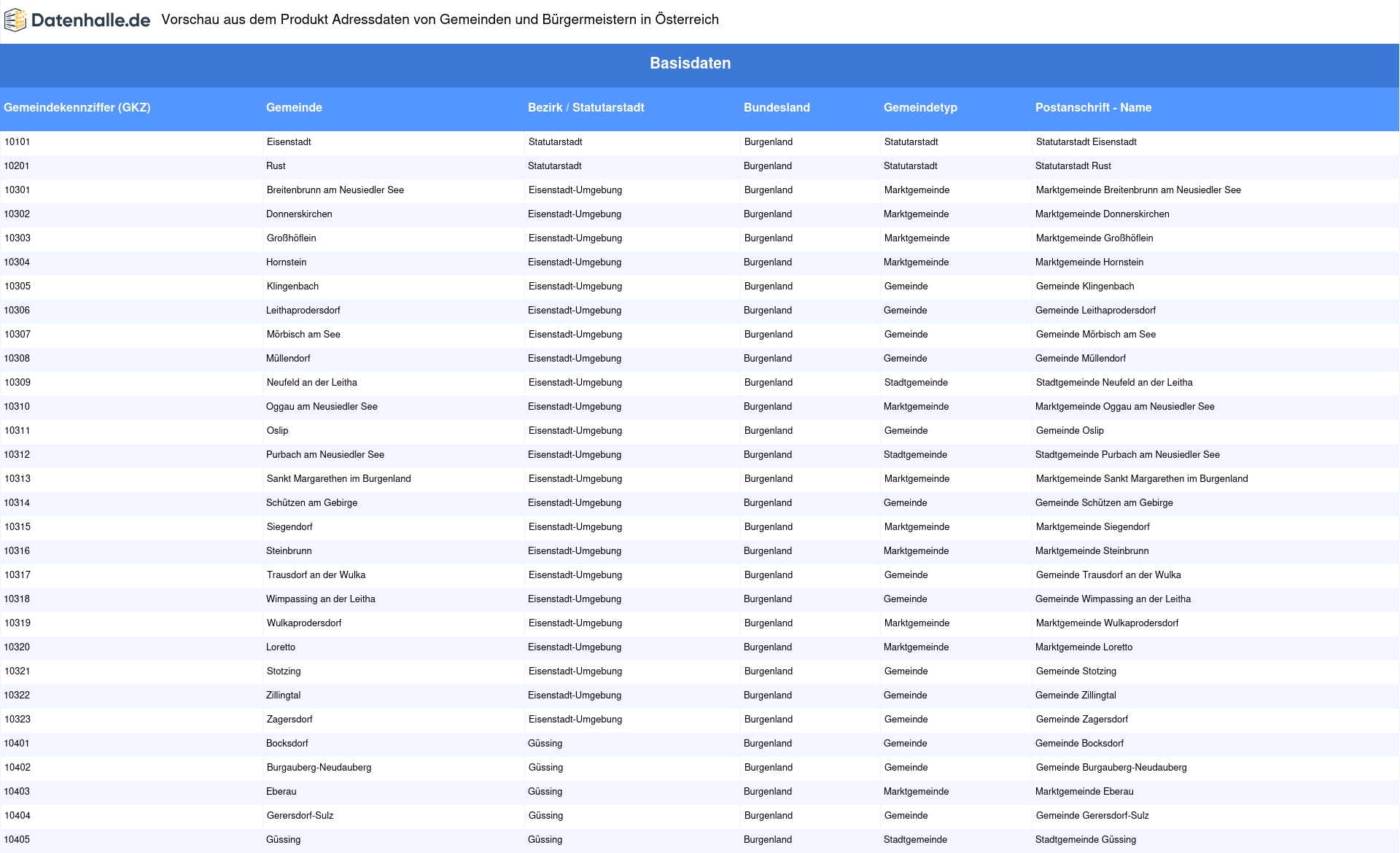1400x853 pixels.
Task: Click the Gemeinde column header
Action: [294, 108]
